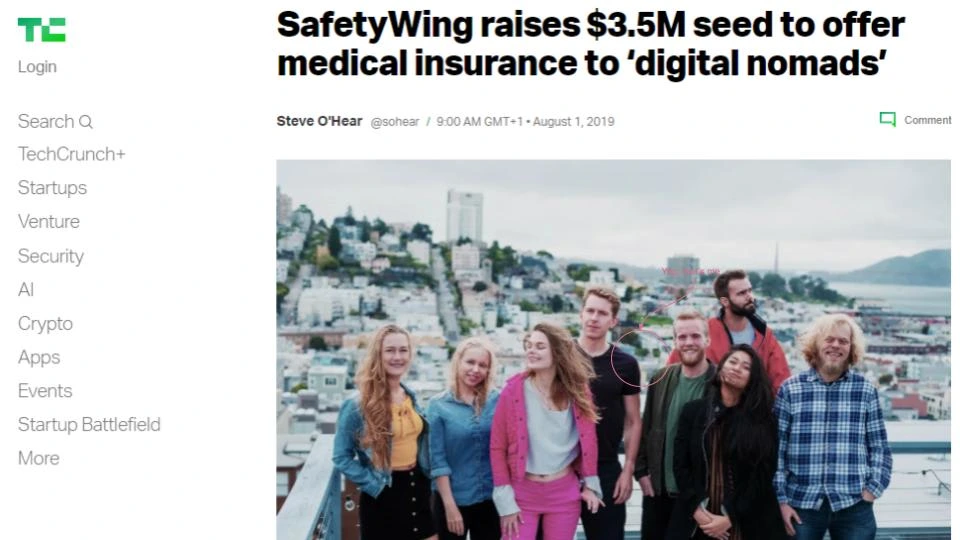Image resolution: width=960 pixels, height=540 pixels.
Task: Open the Search menu item
Action: coord(55,121)
